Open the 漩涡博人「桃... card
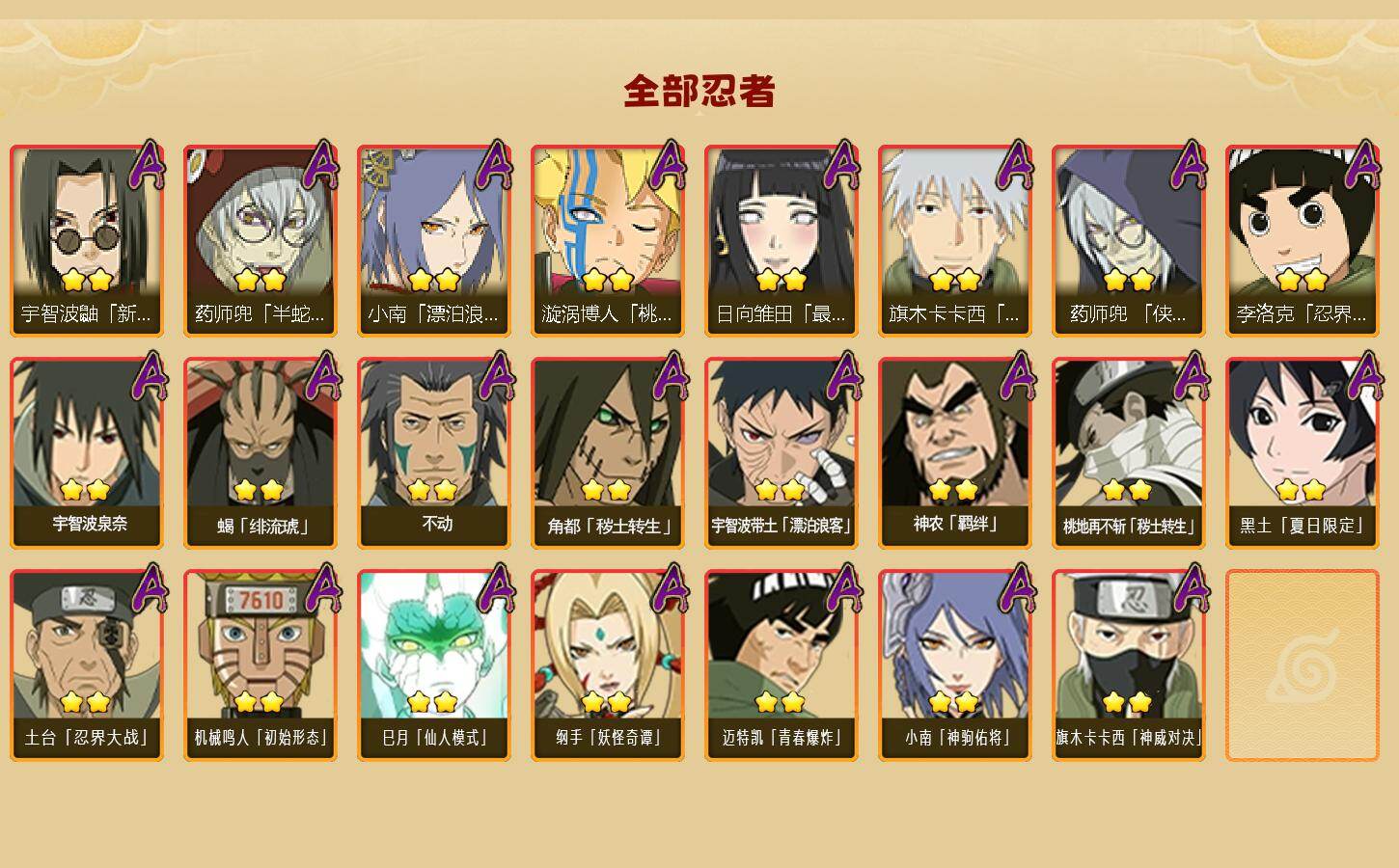Screen dimensions: 1399x868 click(x=608, y=240)
